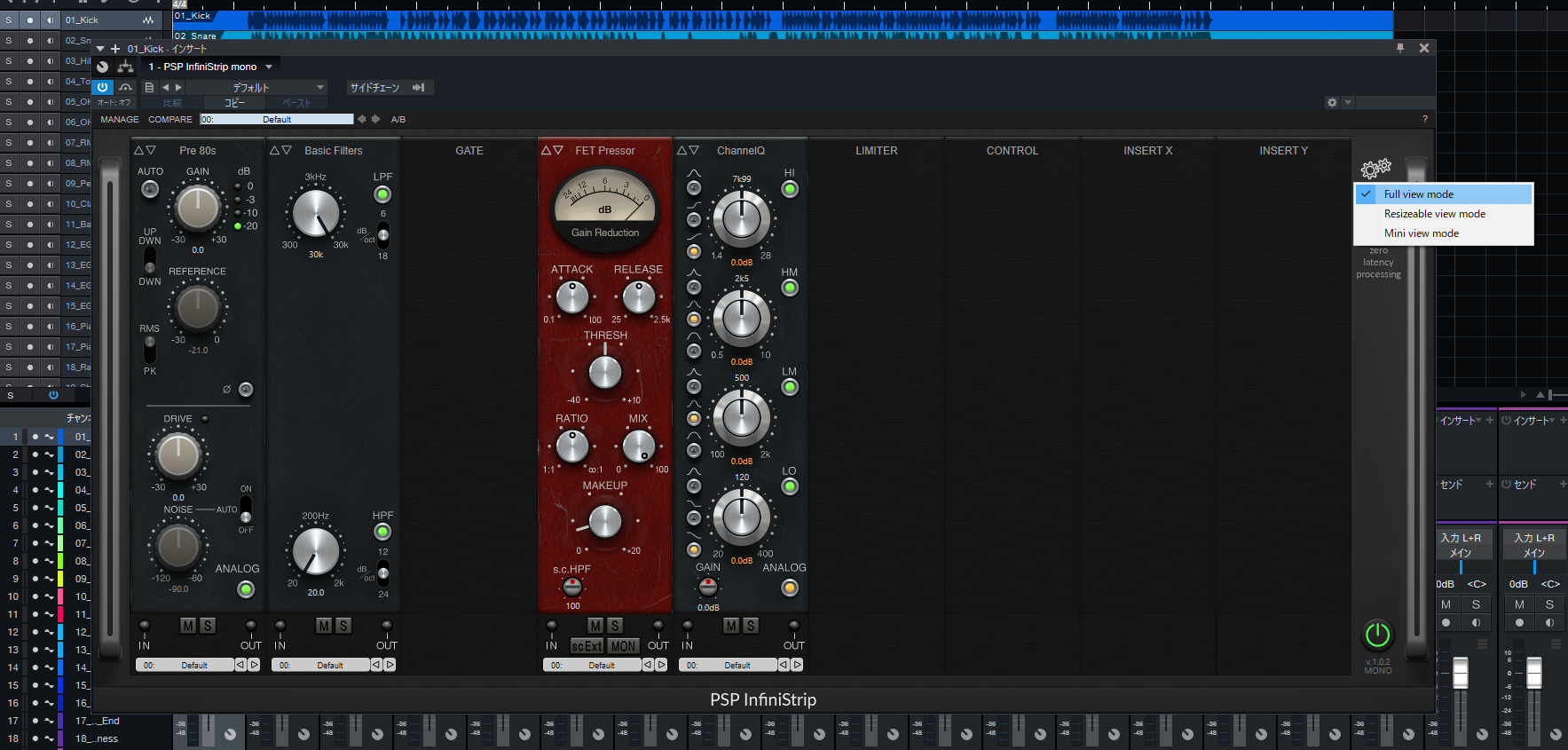Toggle the Pre 80s ANALOG LED

246,588
